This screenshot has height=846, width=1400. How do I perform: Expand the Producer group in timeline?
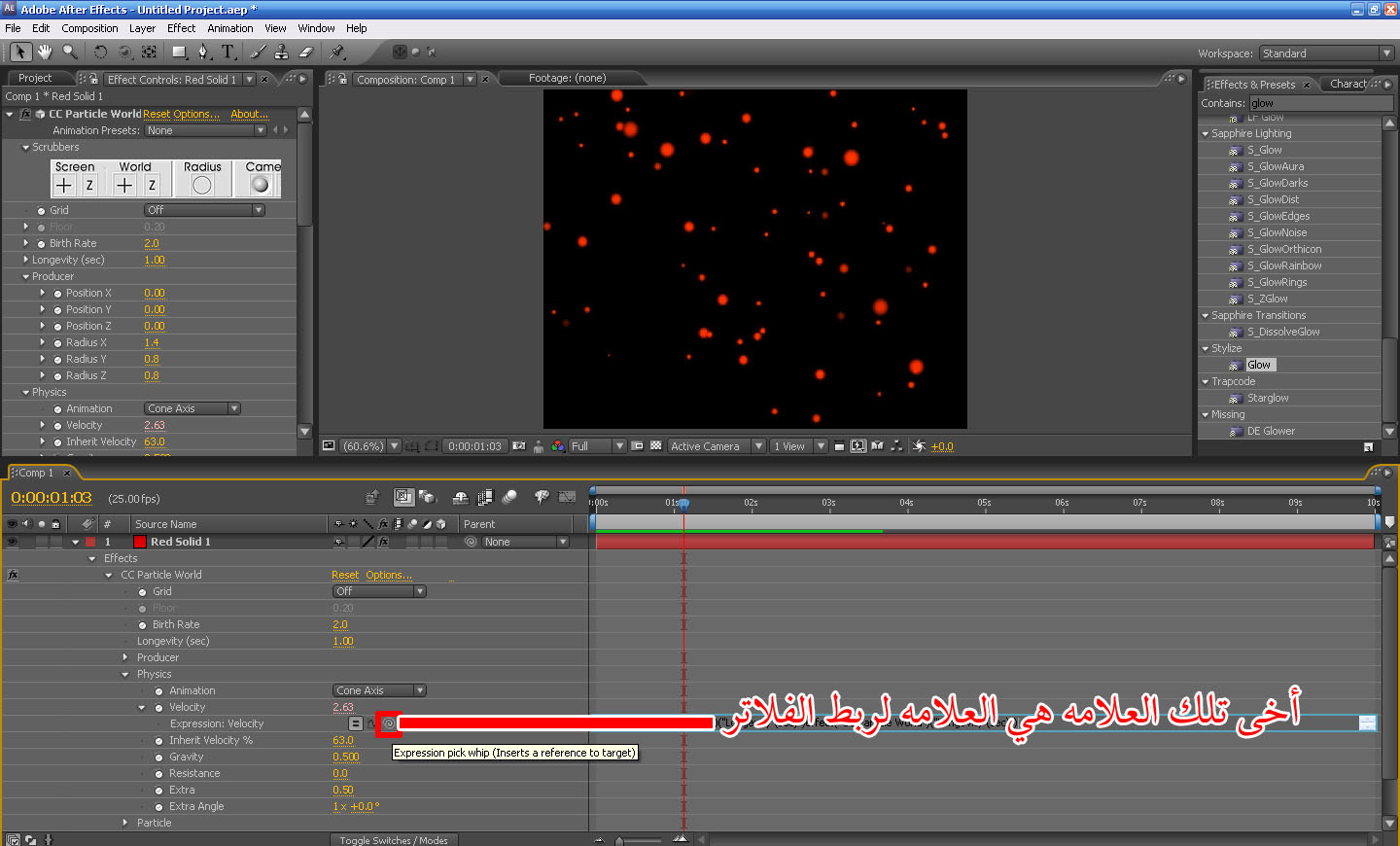[125, 657]
